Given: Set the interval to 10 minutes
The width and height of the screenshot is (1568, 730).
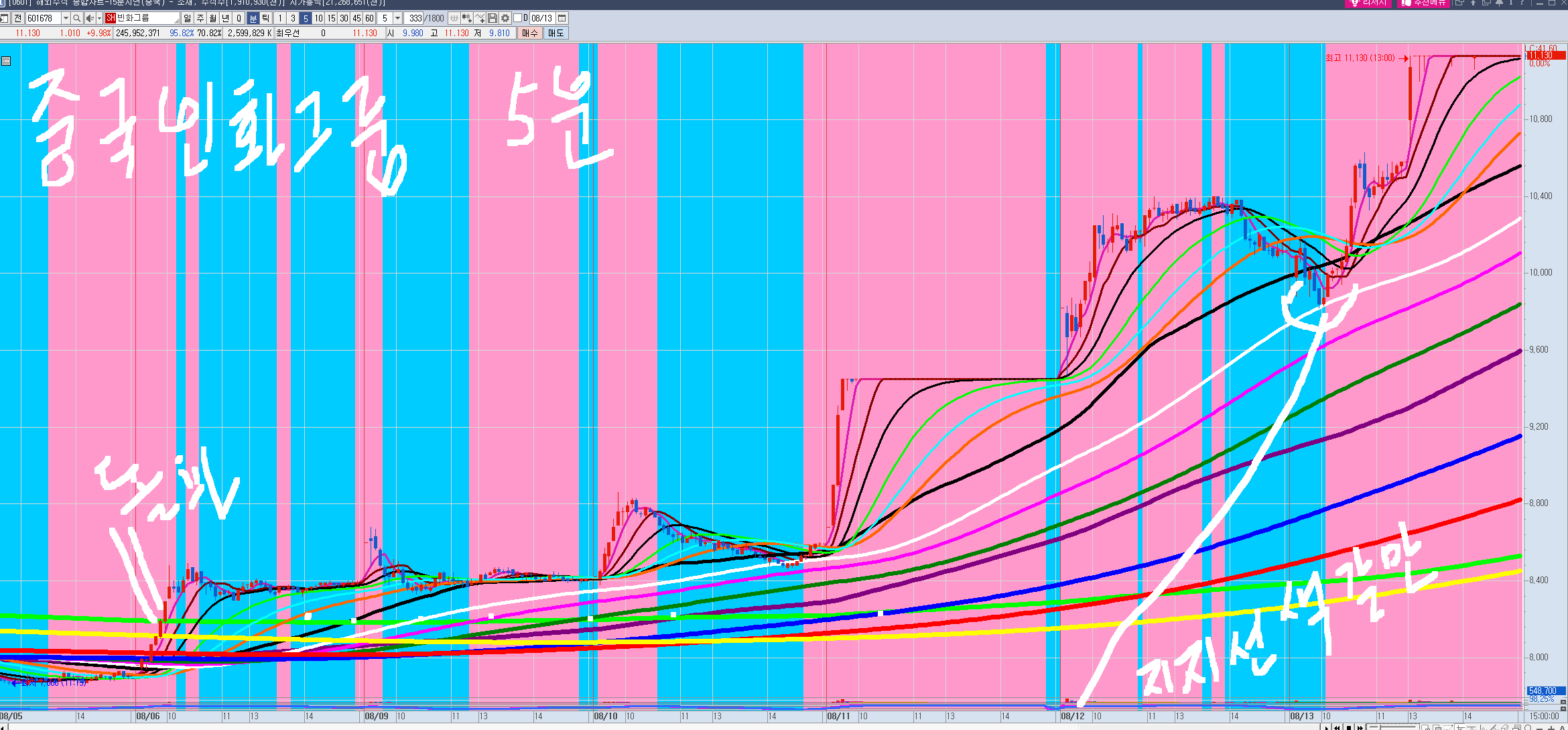Looking at the screenshot, I should (318, 18).
